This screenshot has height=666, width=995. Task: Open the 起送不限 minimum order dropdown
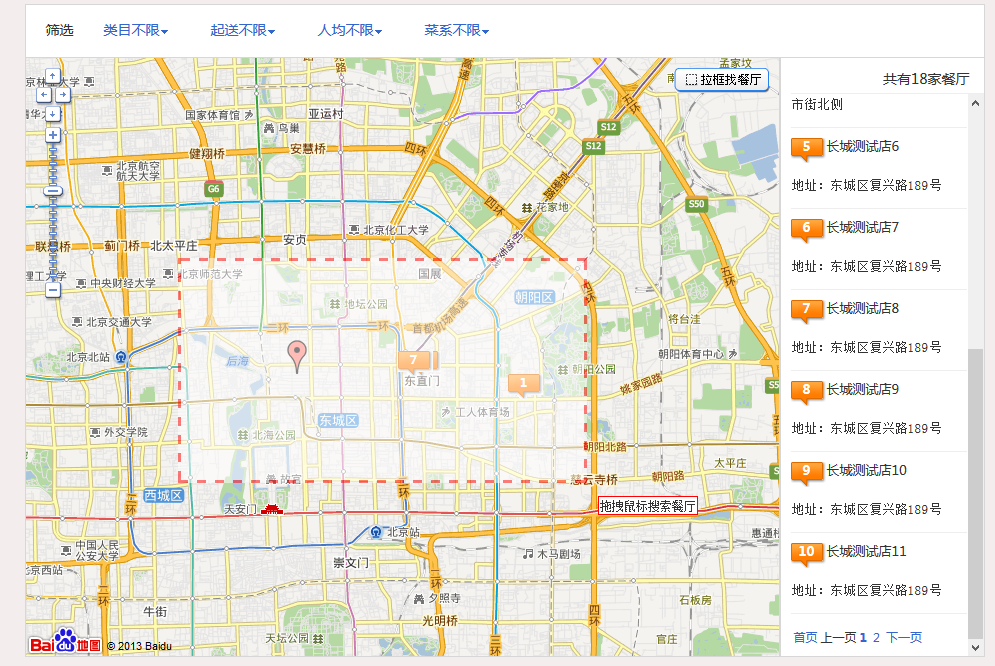242,30
